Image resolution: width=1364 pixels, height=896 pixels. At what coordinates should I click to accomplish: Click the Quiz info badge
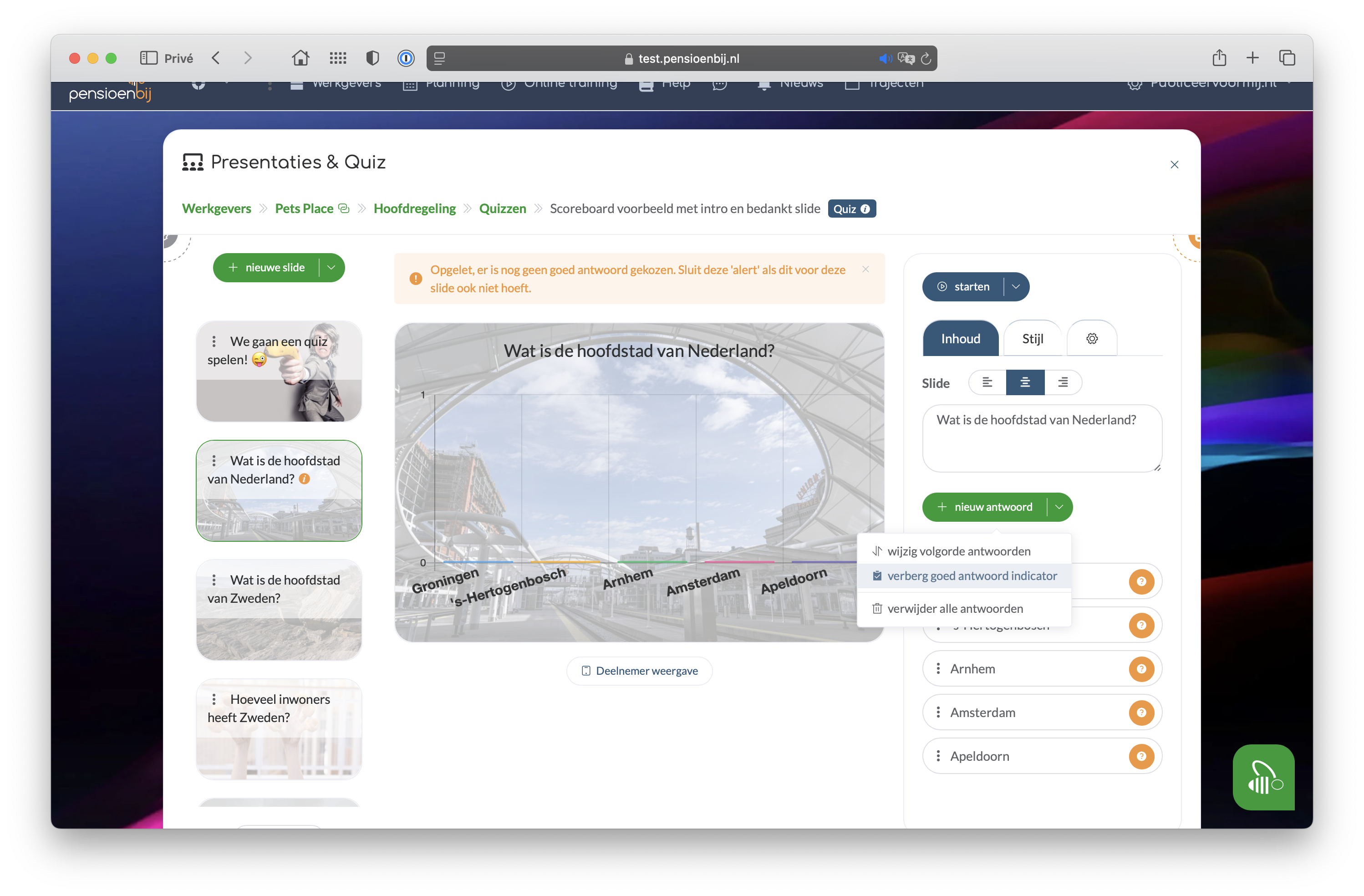click(x=852, y=209)
